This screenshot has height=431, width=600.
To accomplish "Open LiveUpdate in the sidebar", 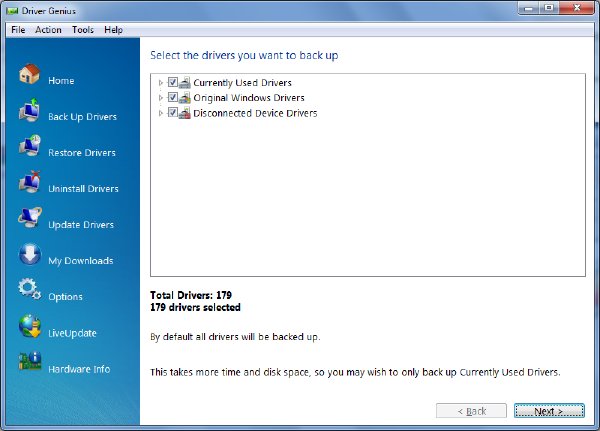I will tap(72, 333).
